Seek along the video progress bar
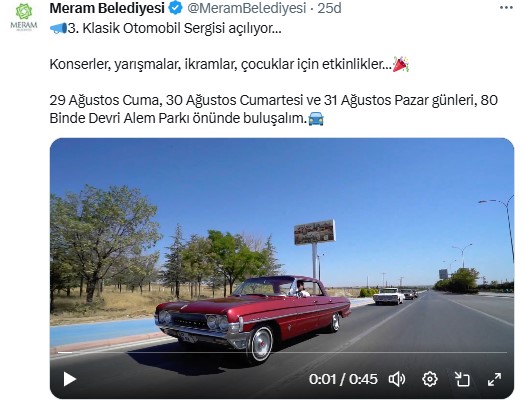The image size is (524, 405). (x=282, y=352)
